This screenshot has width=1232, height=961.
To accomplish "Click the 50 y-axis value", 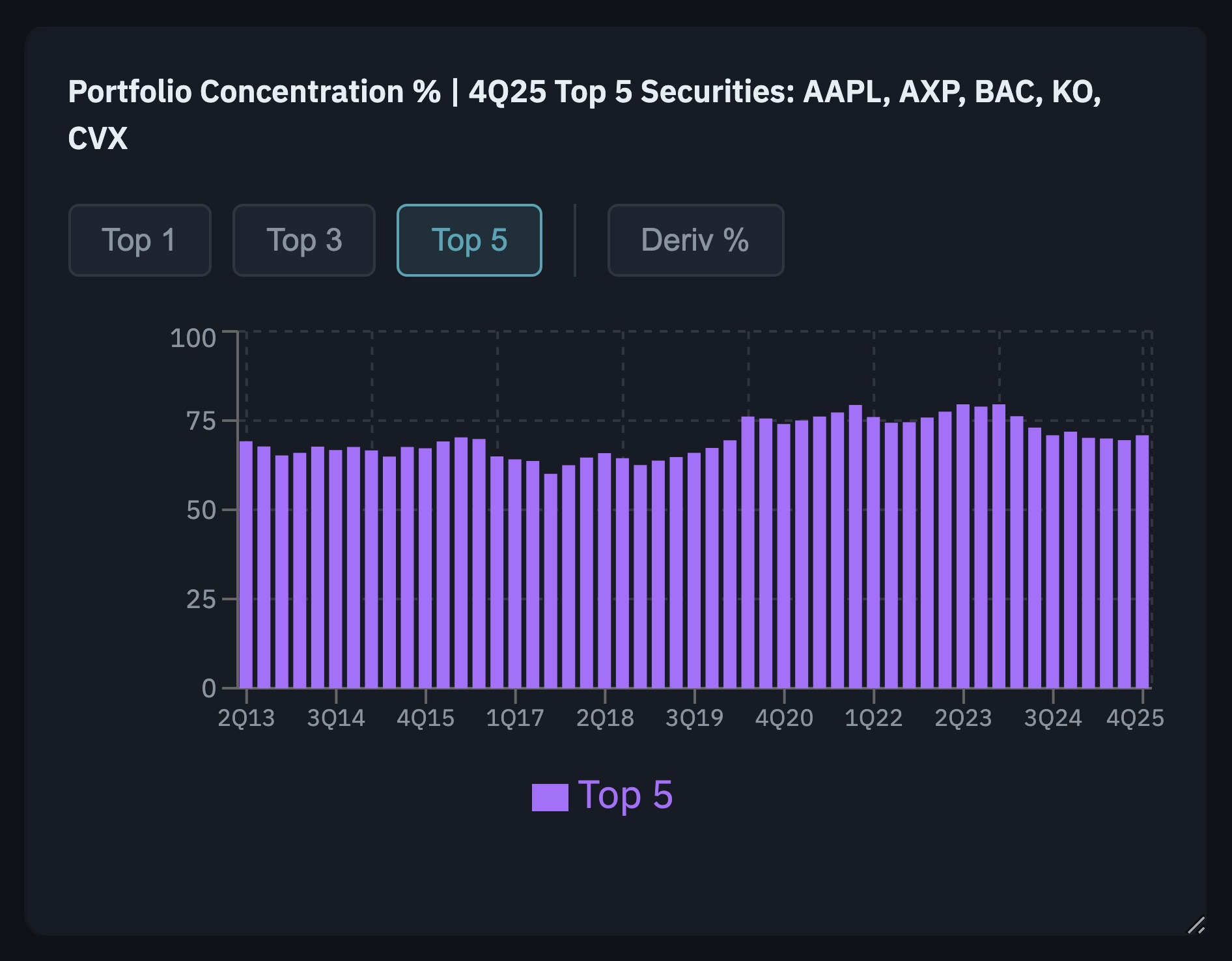I will [x=201, y=510].
